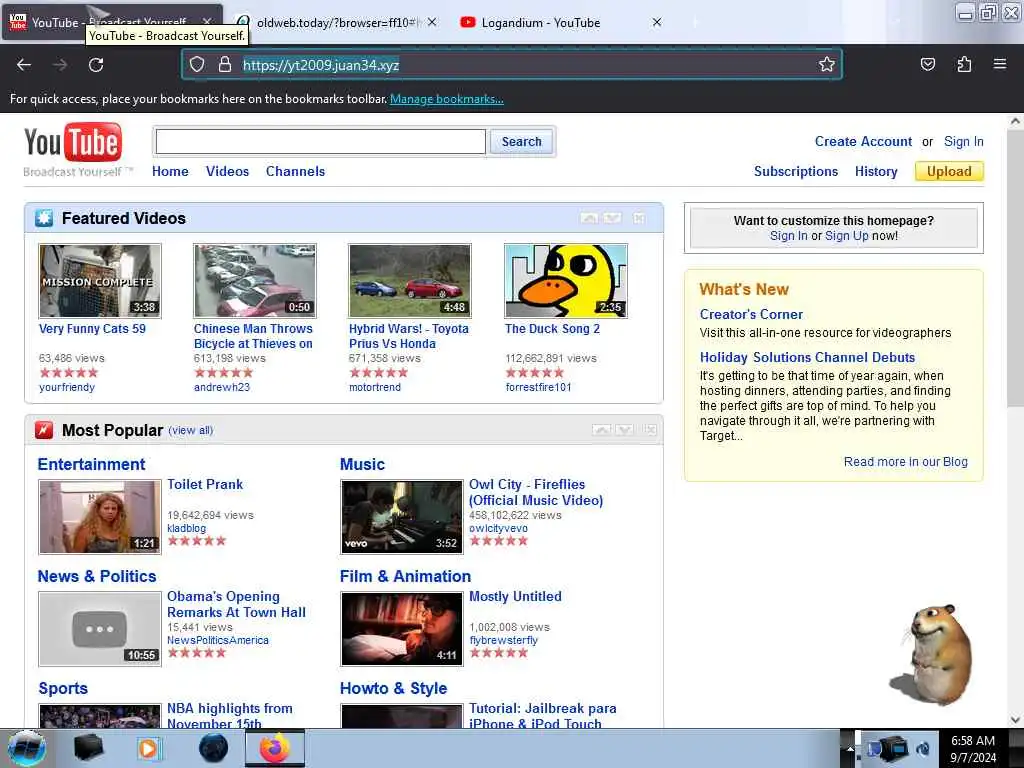Open the shield tracking protection icon

[197, 64]
